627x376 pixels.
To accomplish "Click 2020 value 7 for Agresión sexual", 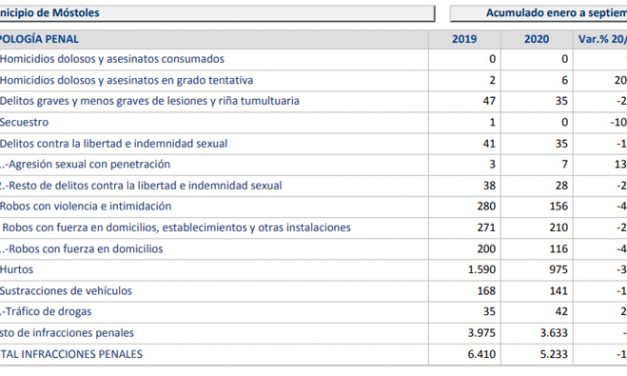I will [x=564, y=164].
